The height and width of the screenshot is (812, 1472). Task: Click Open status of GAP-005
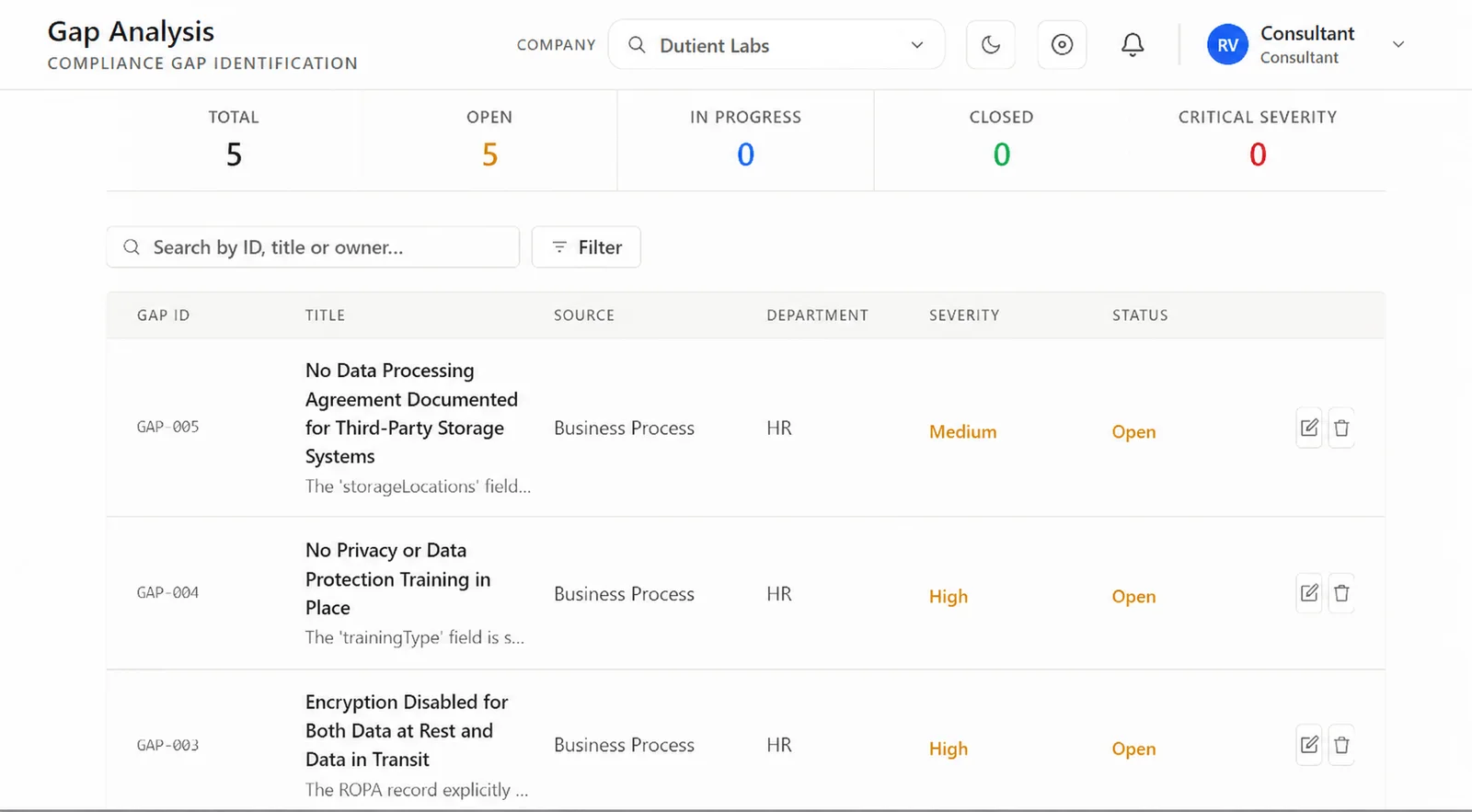tap(1133, 431)
